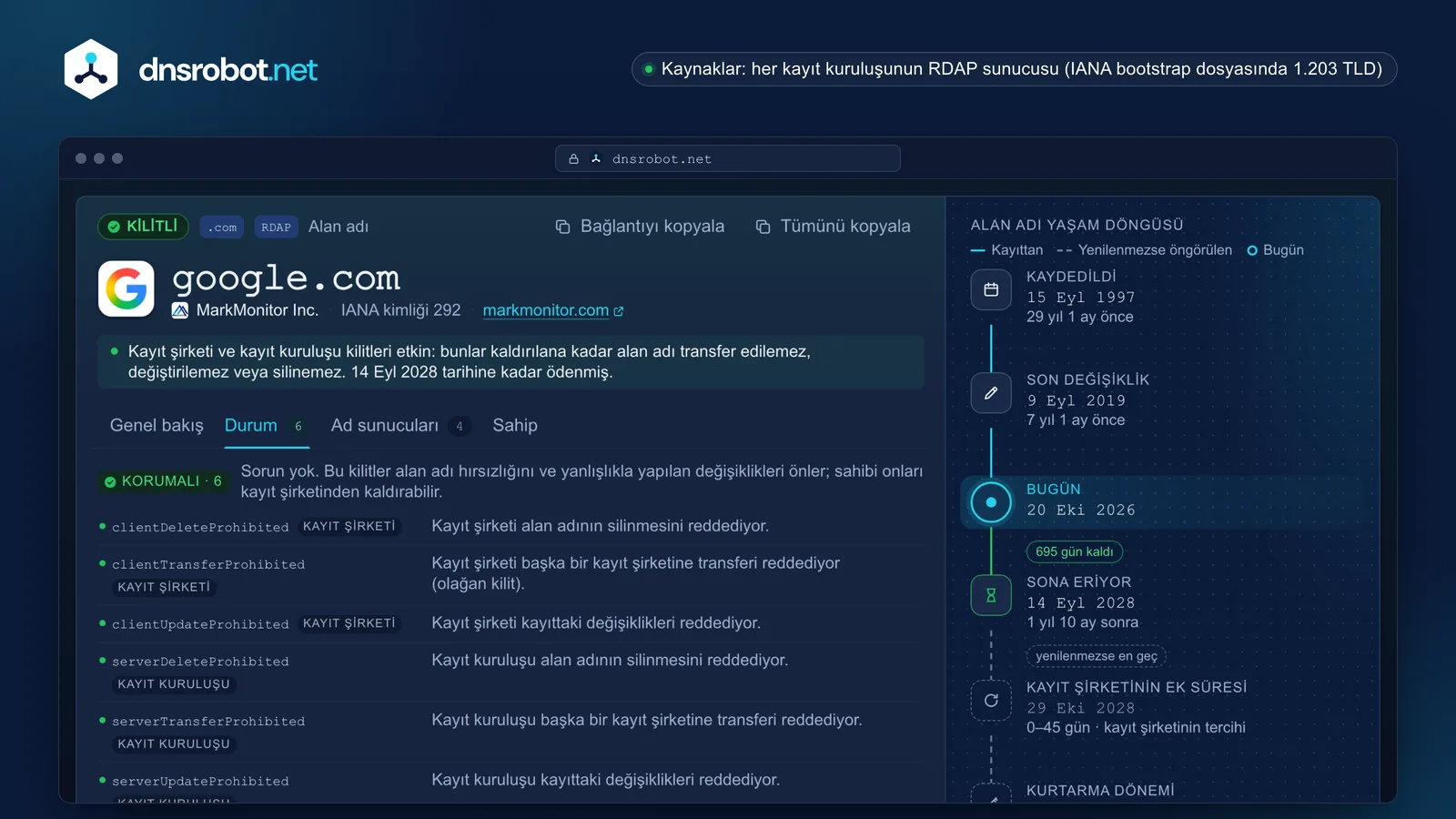Click the serverUpdateProhibited status code
The height and width of the screenshot is (819, 1456).
point(200,782)
